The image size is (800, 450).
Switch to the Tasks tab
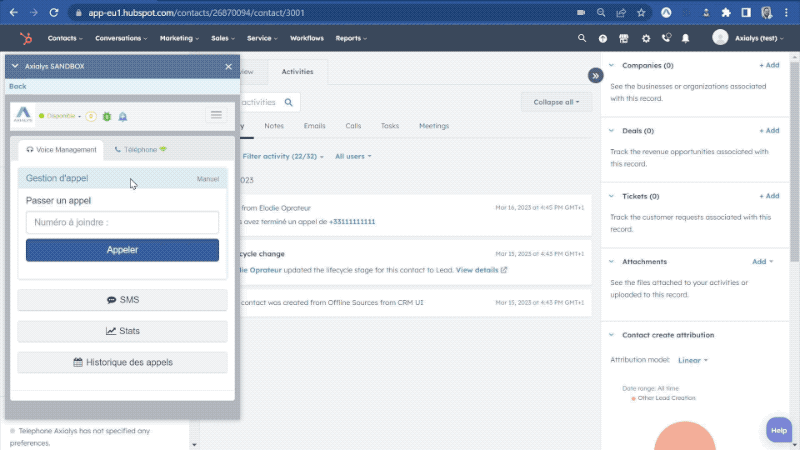coord(390,126)
